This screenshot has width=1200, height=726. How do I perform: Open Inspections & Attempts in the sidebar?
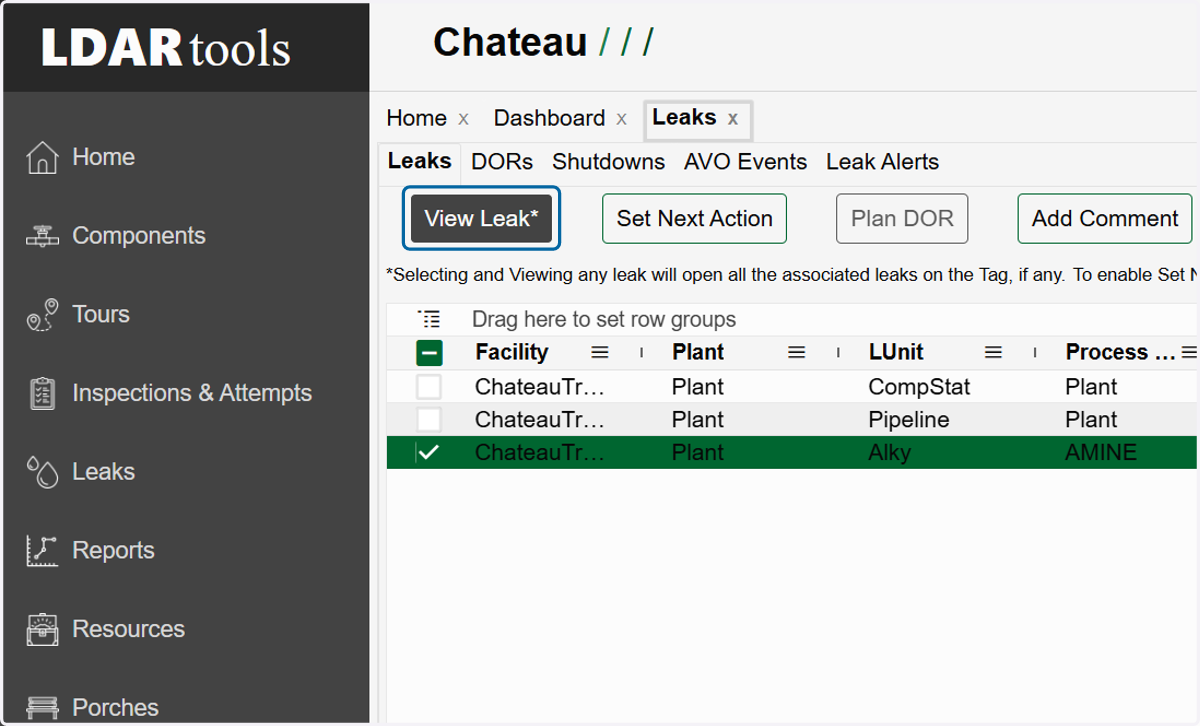pyautogui.click(x=192, y=393)
